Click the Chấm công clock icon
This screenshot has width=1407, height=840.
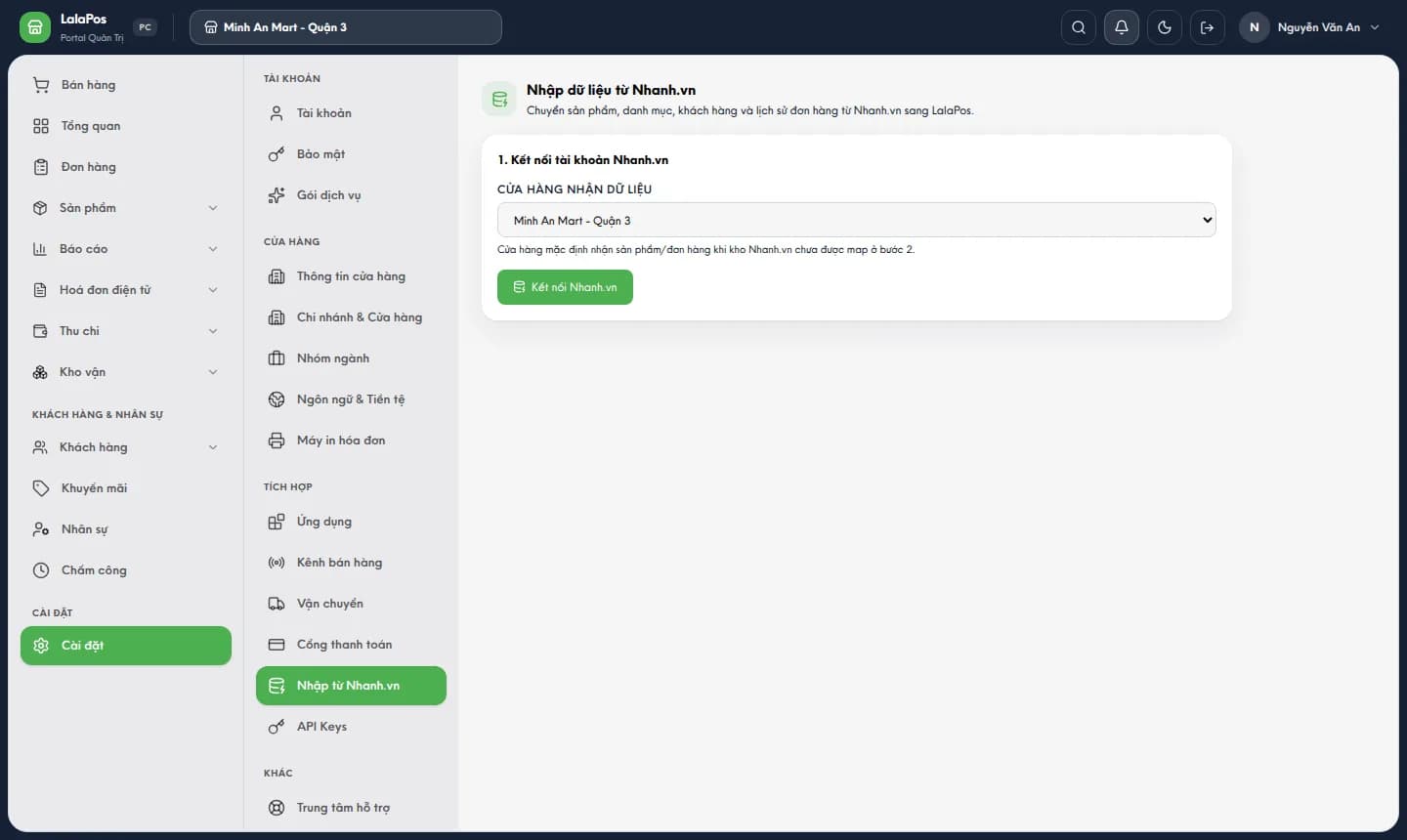point(41,570)
